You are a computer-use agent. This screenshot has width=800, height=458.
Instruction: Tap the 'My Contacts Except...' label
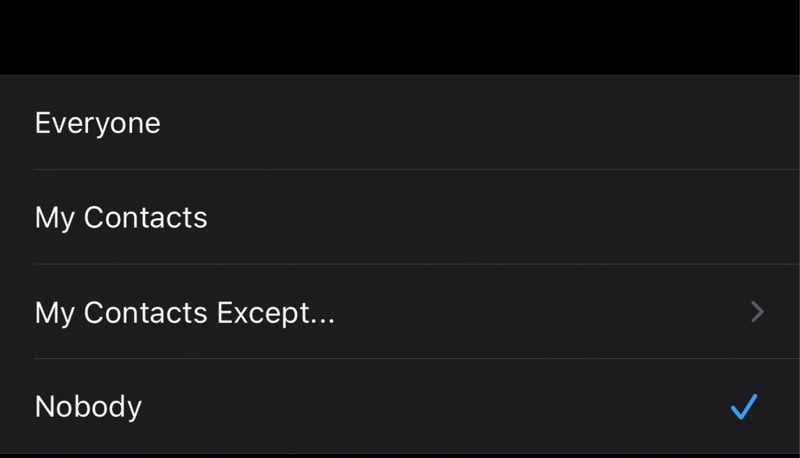coord(185,313)
